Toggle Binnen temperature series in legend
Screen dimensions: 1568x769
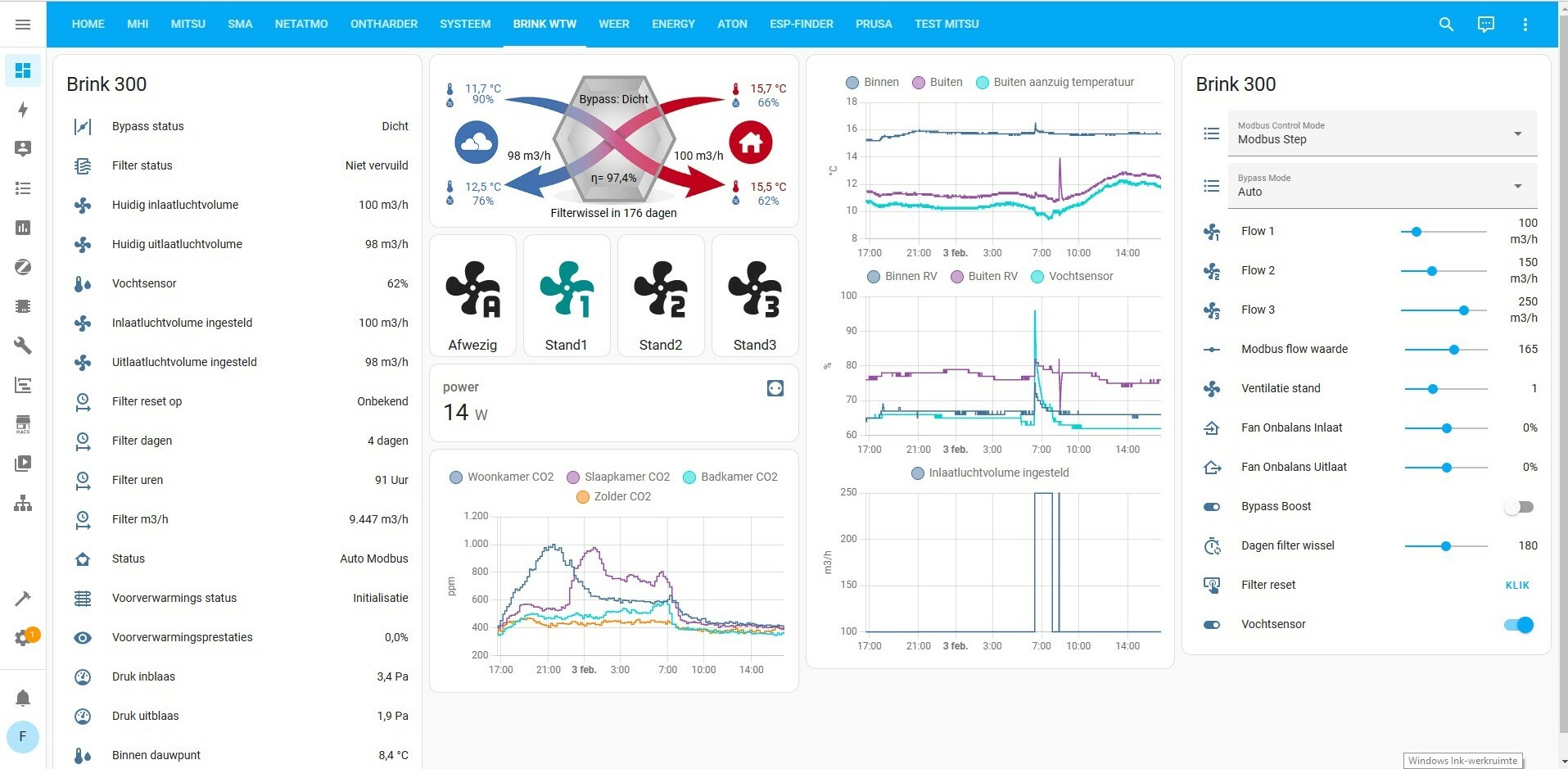(872, 82)
